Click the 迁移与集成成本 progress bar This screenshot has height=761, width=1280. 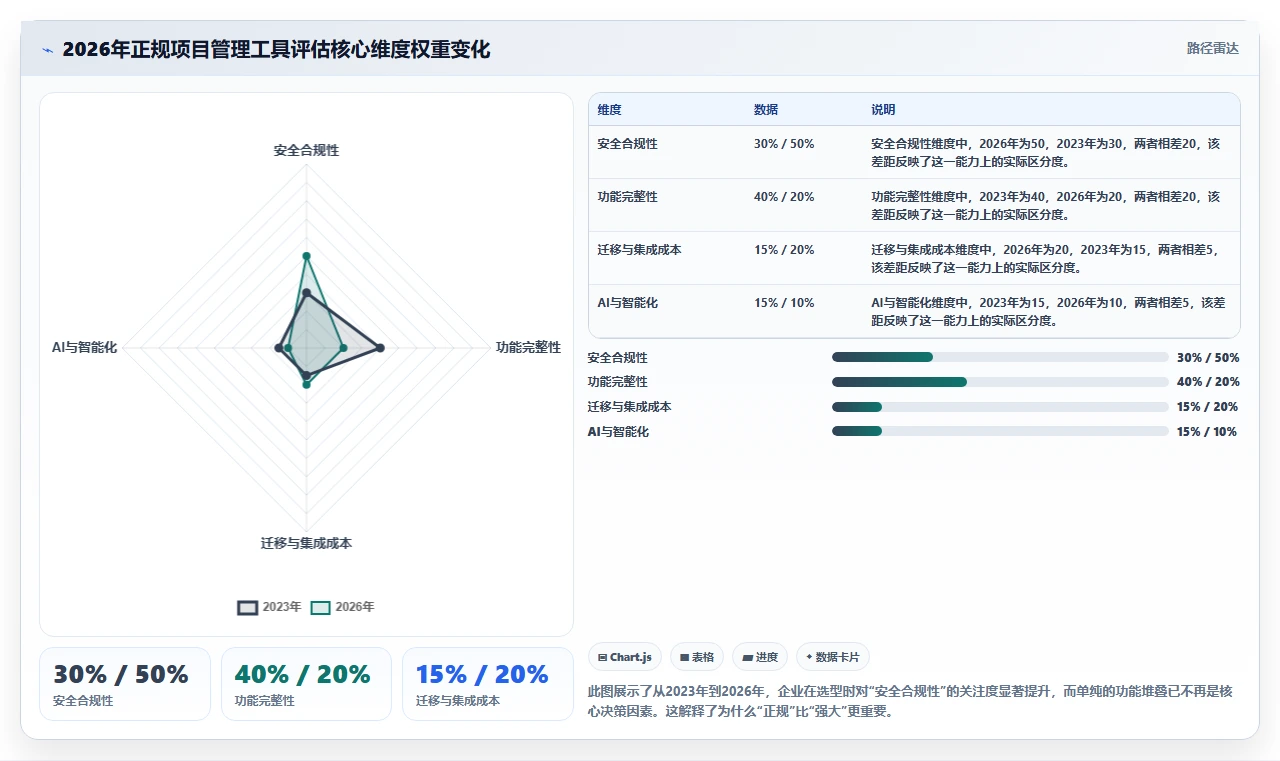tap(1000, 407)
